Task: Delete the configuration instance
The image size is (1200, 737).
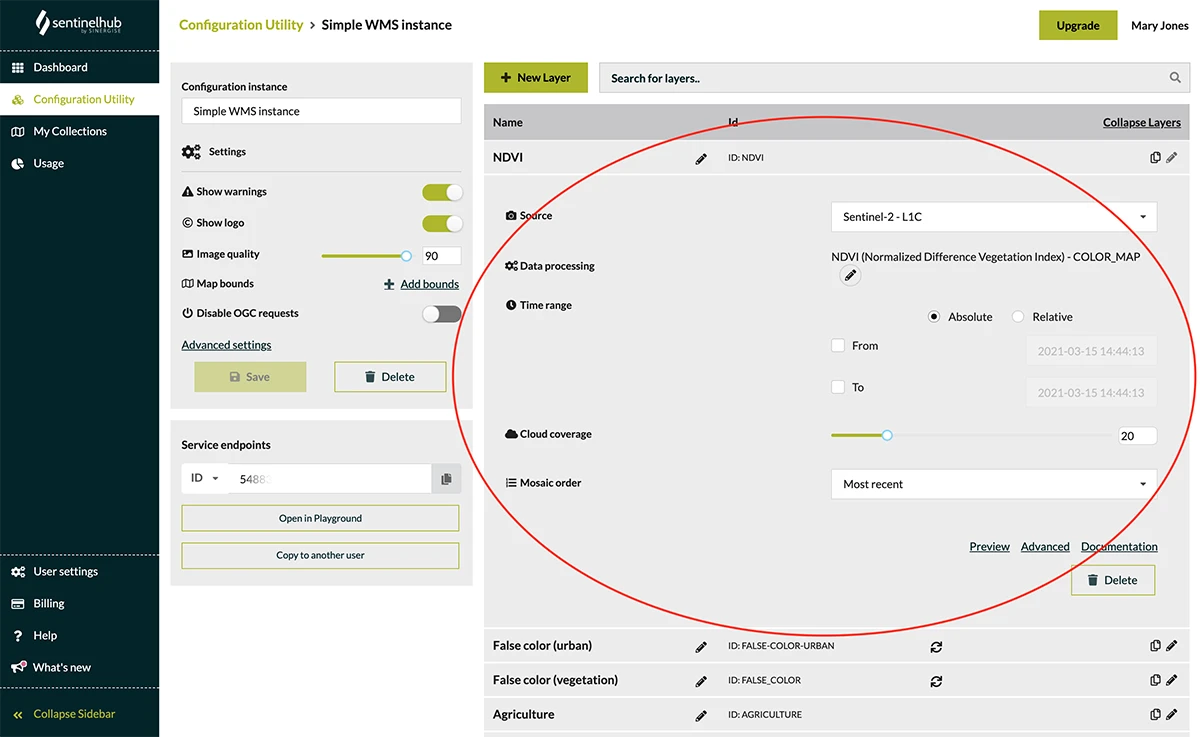Action: tap(390, 377)
